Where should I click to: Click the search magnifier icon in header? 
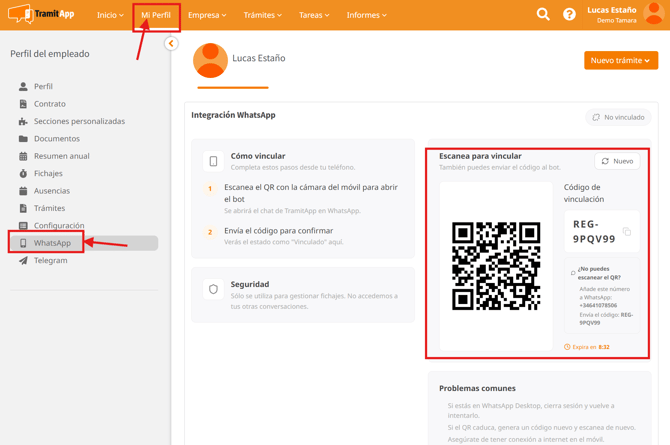(543, 15)
